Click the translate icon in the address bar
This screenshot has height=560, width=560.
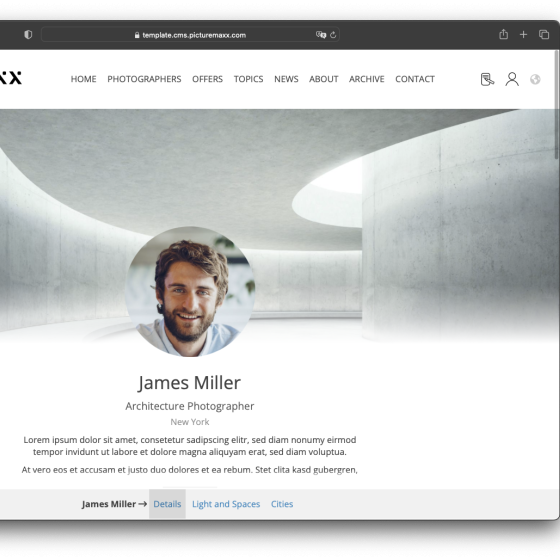coord(321,35)
